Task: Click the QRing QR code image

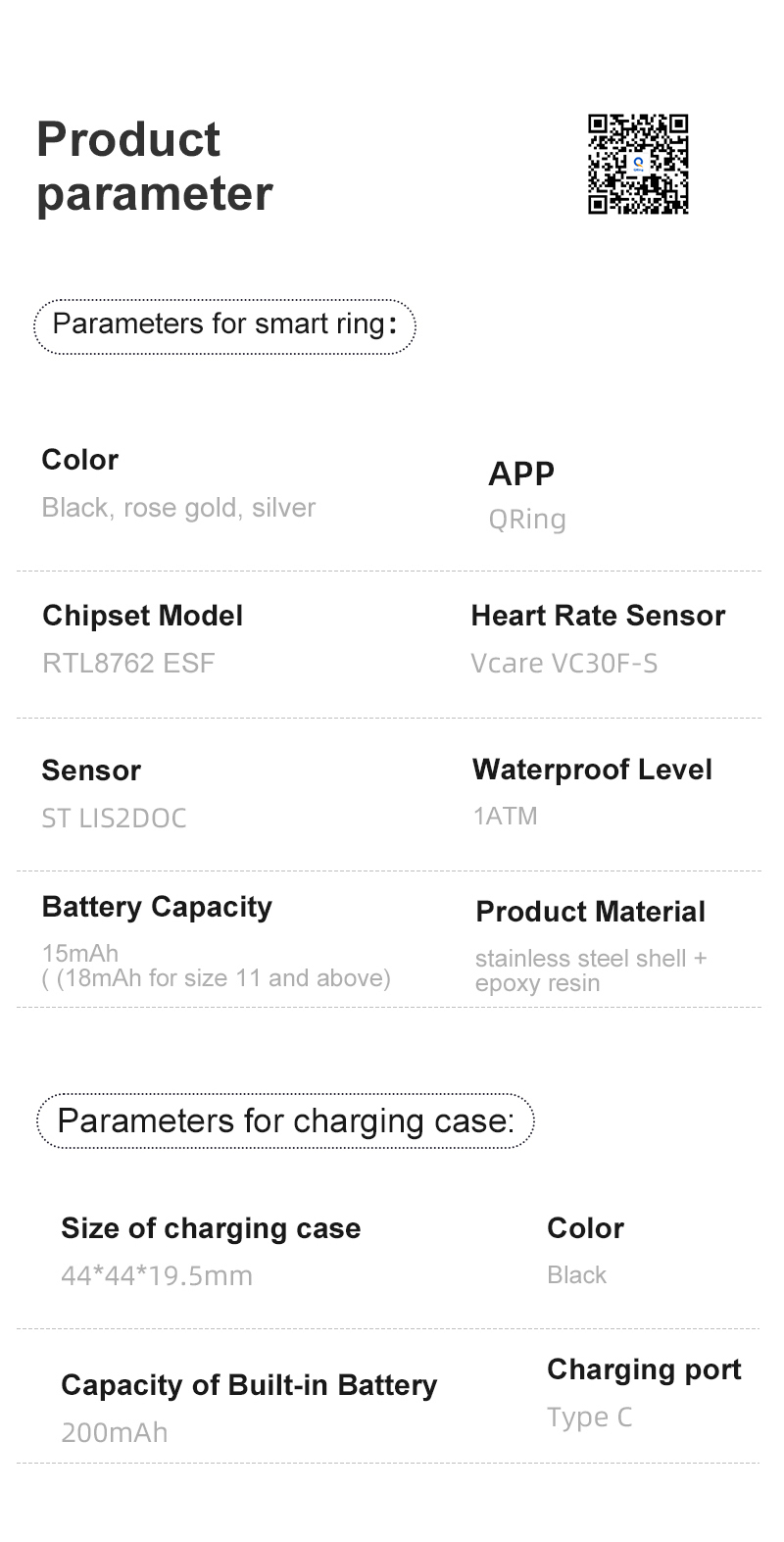Action: 638,165
